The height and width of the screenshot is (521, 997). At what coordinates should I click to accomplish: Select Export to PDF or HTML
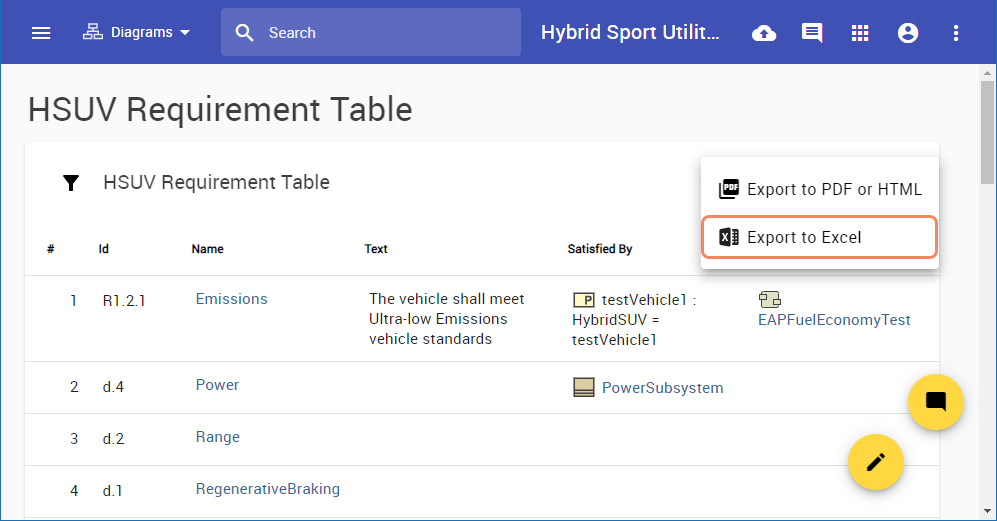click(820, 189)
